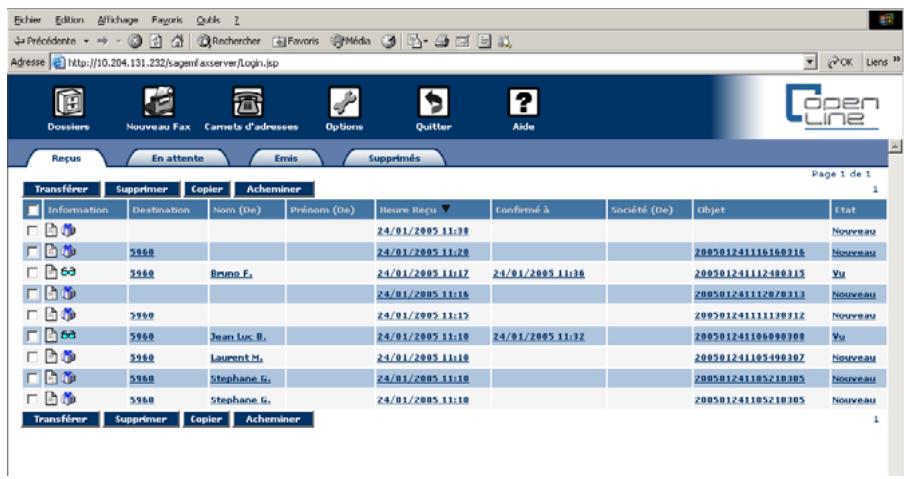
Task: Click the top Transférer button
Action: click(x=61, y=189)
